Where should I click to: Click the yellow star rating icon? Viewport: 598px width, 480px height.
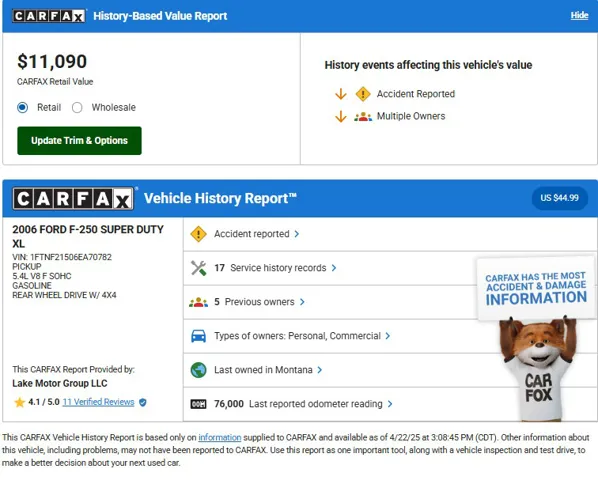pyautogui.click(x=19, y=402)
